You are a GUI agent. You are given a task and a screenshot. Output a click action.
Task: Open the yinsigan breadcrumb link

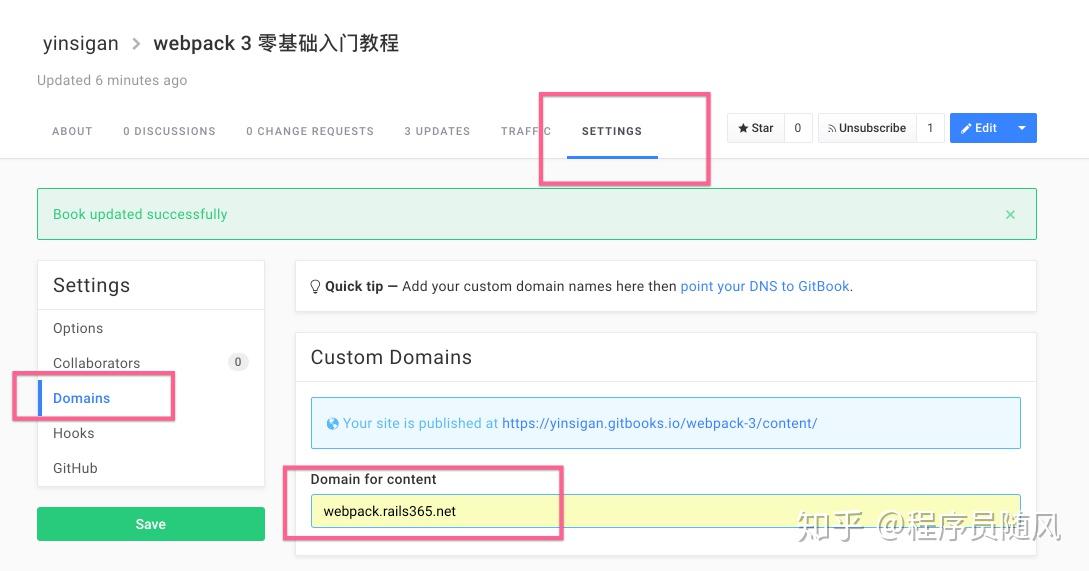click(x=81, y=43)
